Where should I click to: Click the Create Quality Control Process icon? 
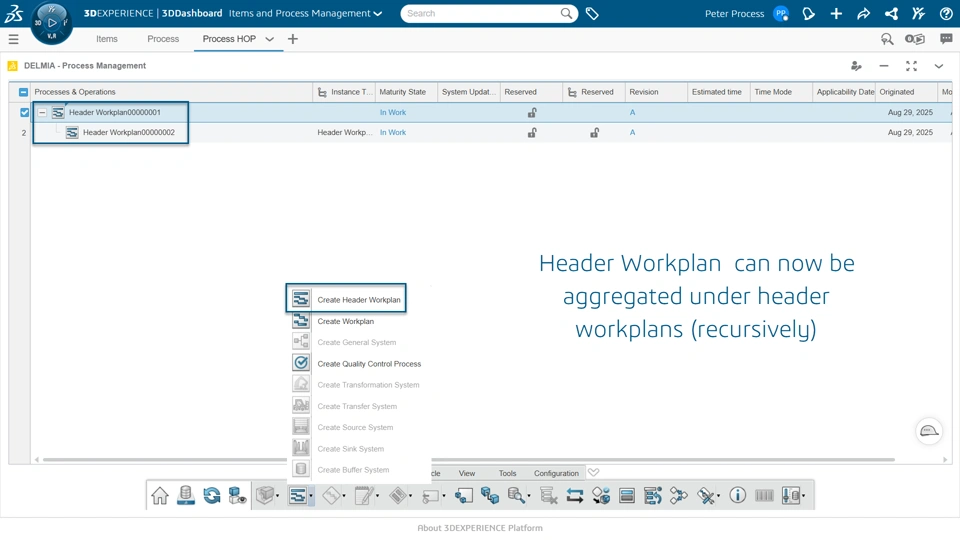pos(301,363)
